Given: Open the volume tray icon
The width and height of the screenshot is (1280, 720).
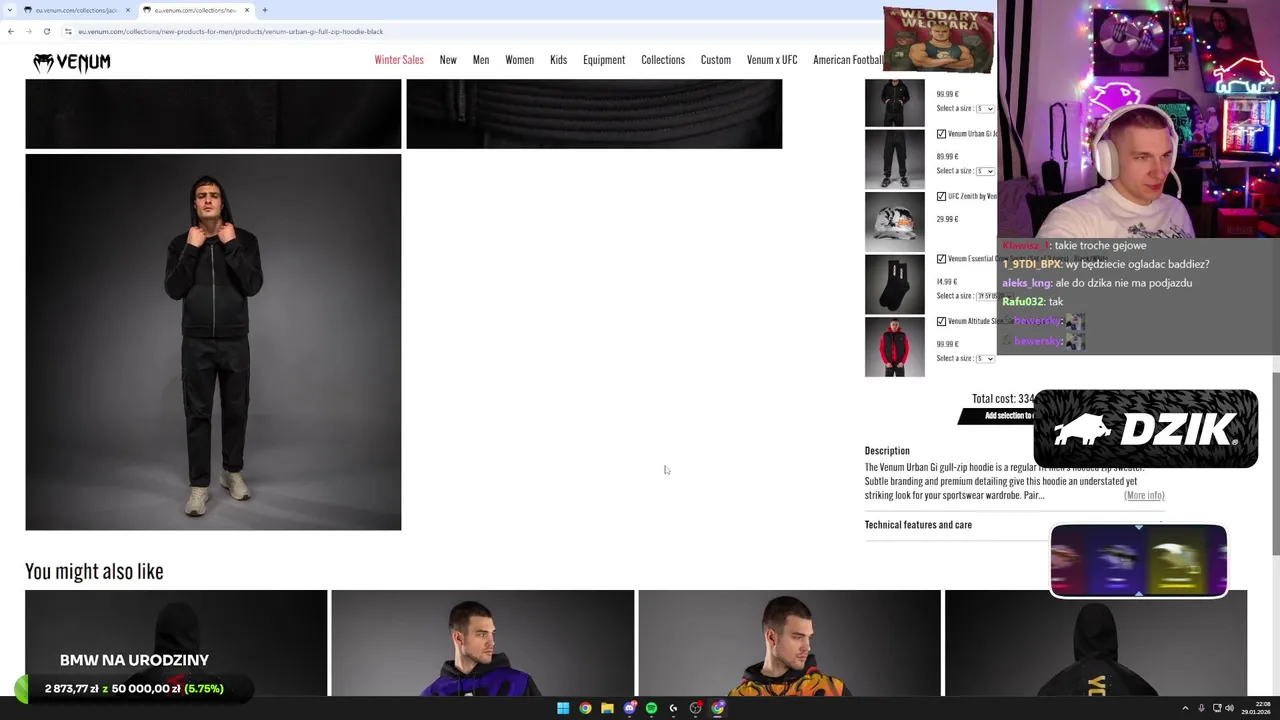Looking at the screenshot, I should pos(1229,708).
